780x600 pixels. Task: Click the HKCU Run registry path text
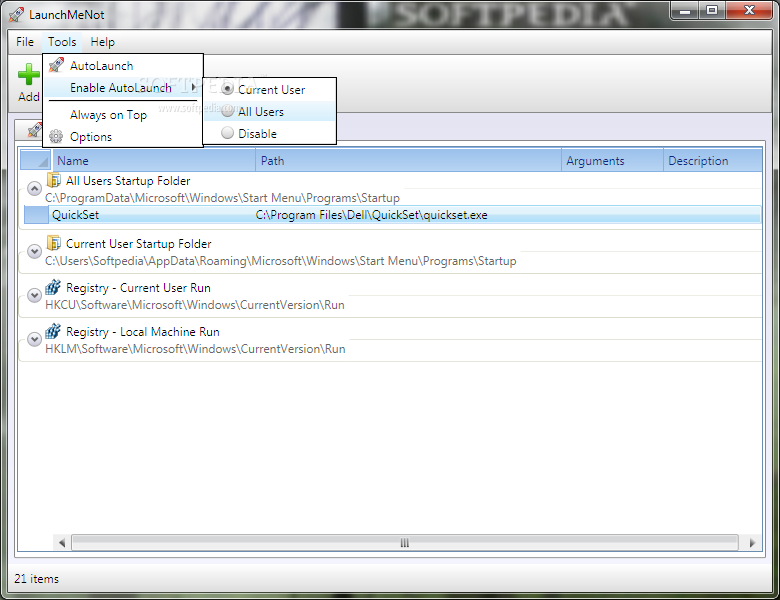[x=195, y=304]
